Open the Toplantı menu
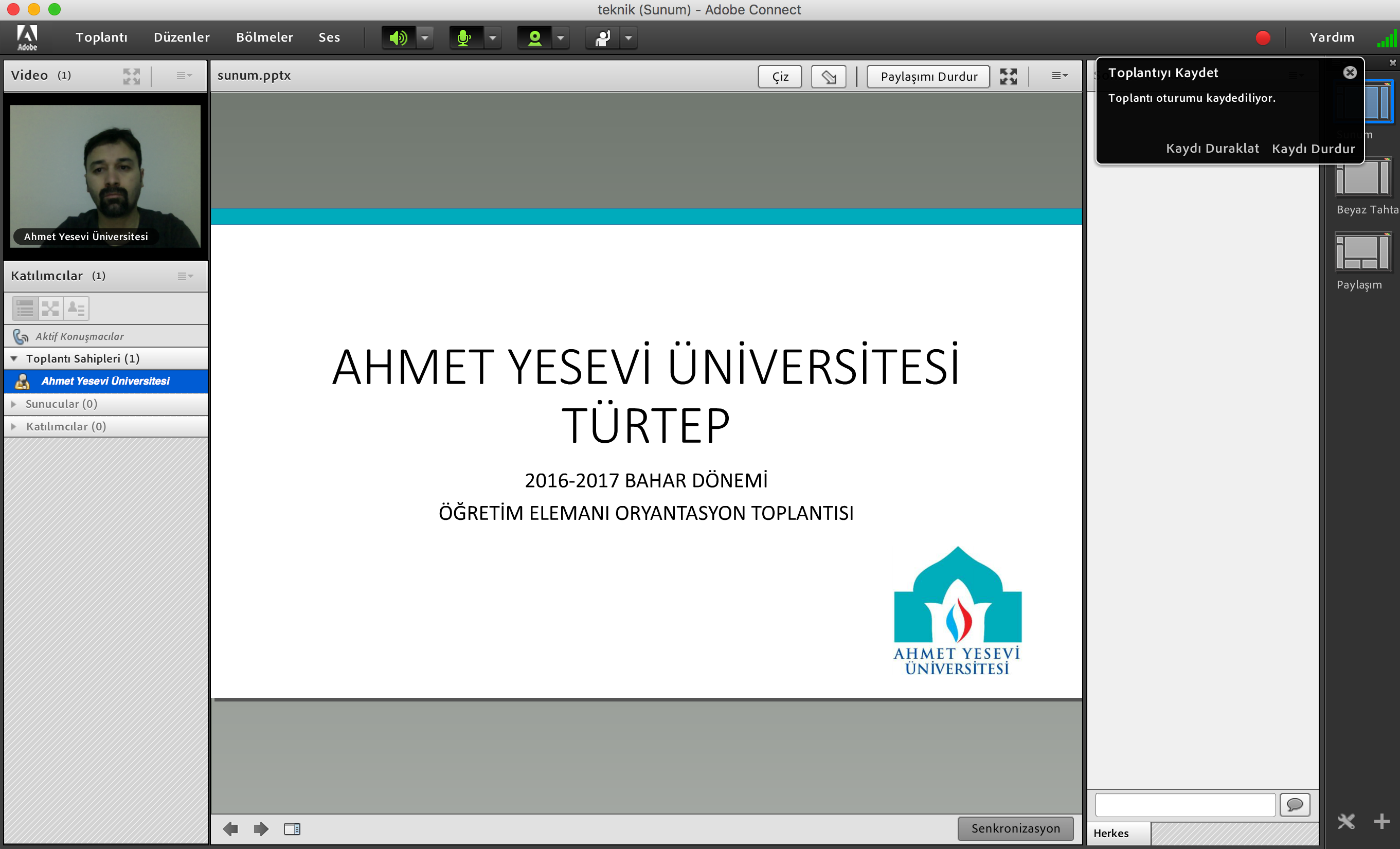Image resolution: width=1400 pixels, height=849 pixels. pyautogui.click(x=101, y=38)
